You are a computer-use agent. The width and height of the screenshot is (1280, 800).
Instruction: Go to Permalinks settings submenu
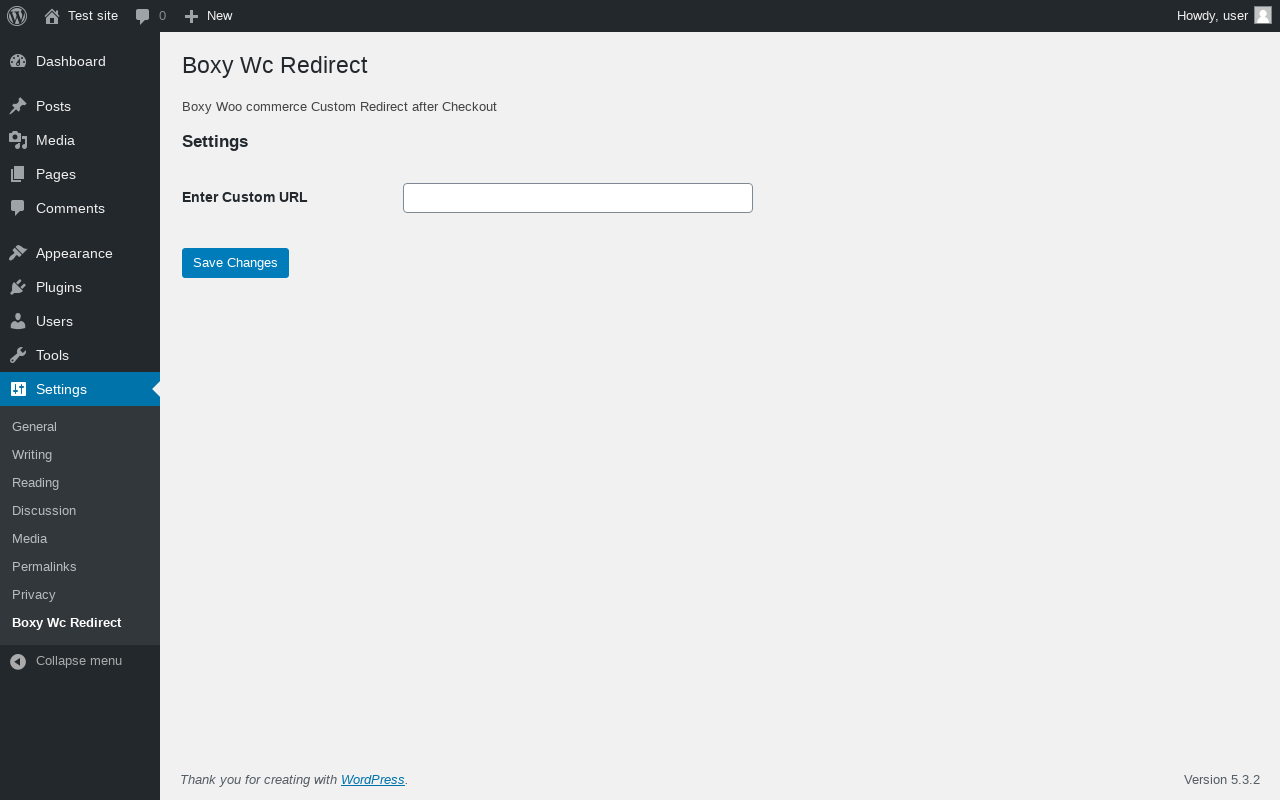coord(44,567)
